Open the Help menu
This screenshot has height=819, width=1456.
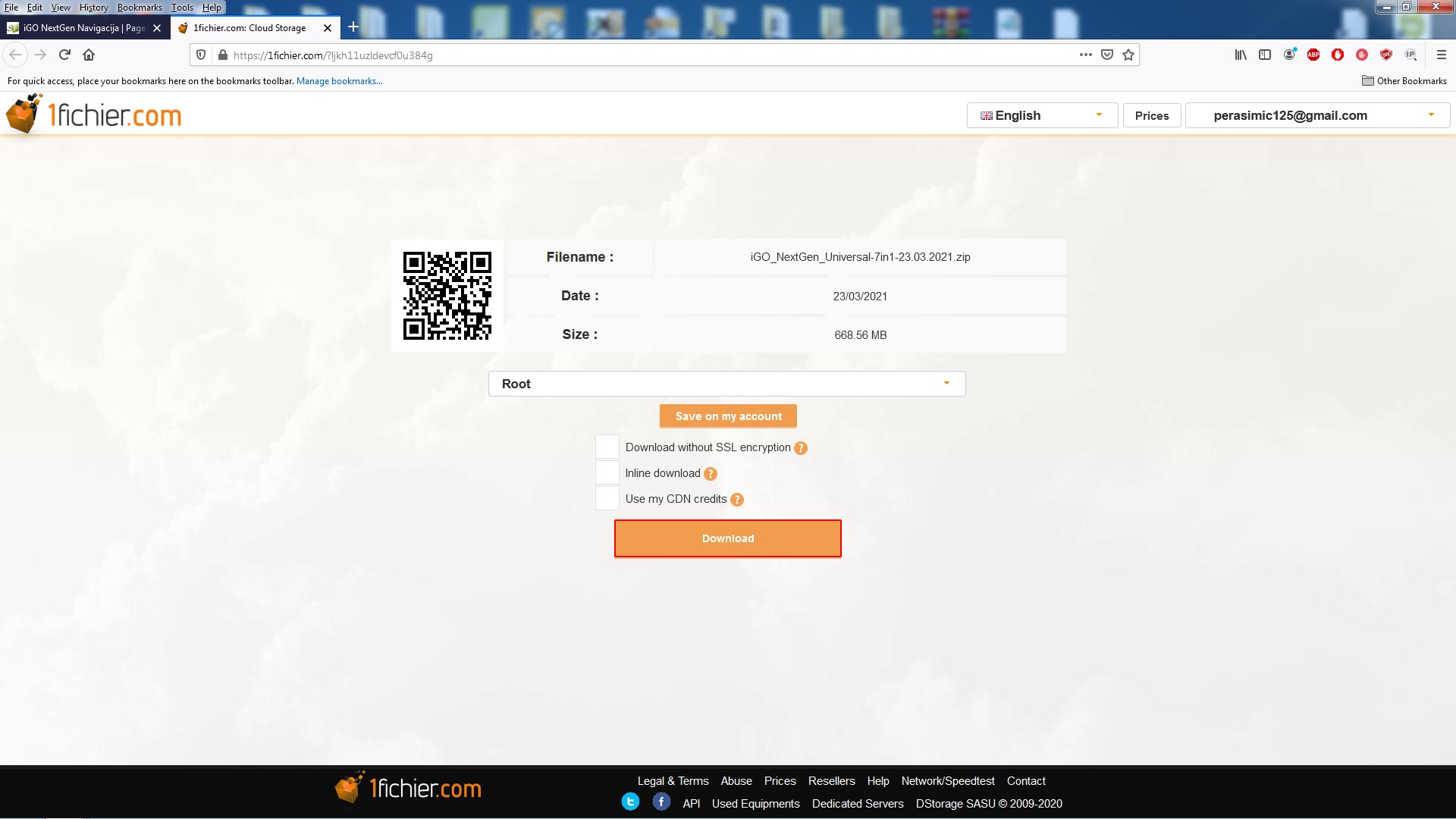(x=212, y=8)
